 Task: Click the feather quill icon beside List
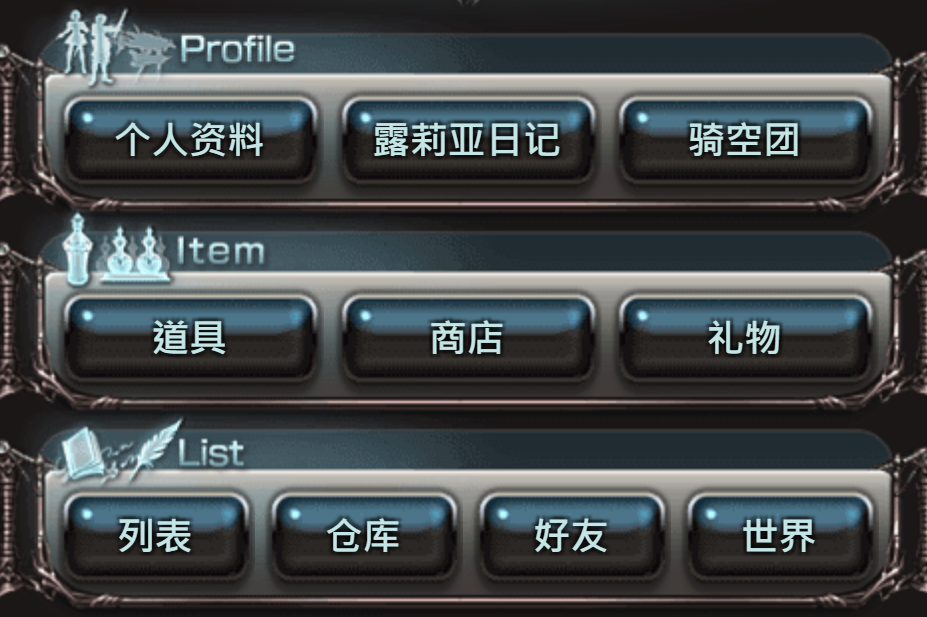[156, 447]
